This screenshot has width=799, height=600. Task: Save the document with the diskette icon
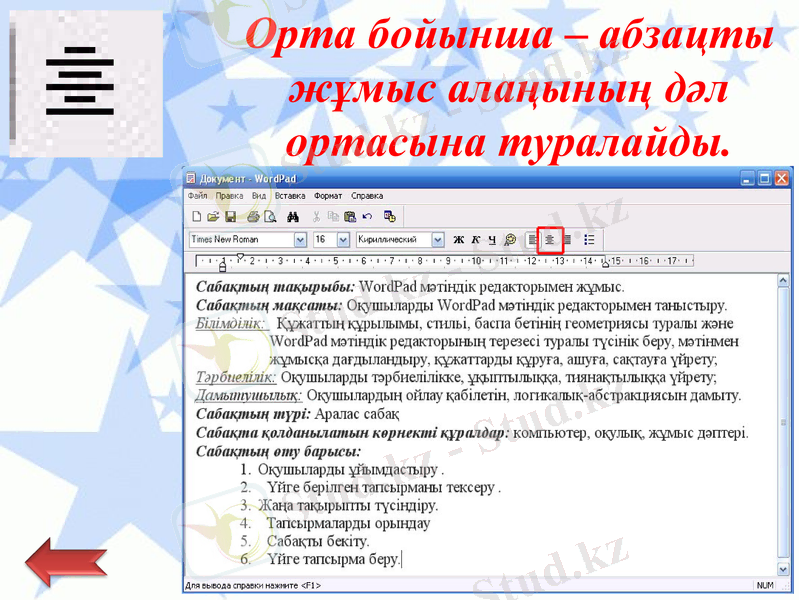click(230, 217)
